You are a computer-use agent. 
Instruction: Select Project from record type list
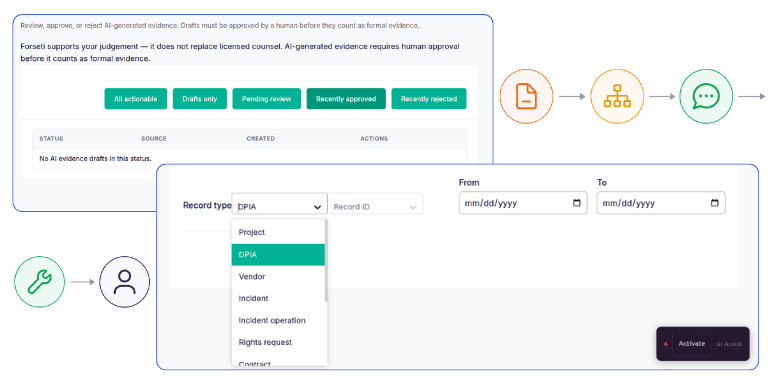tap(278, 232)
